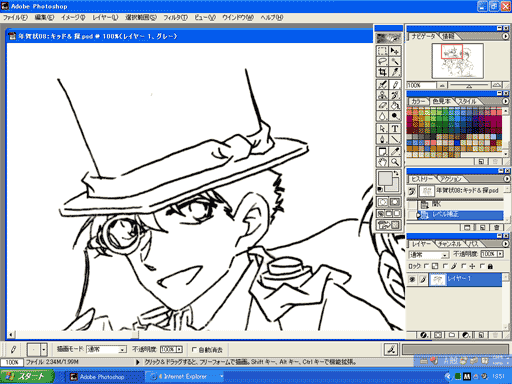This screenshot has width=512, height=384.
Task: Click the Navigator zoom slider
Action: pyautogui.click(x=469, y=85)
